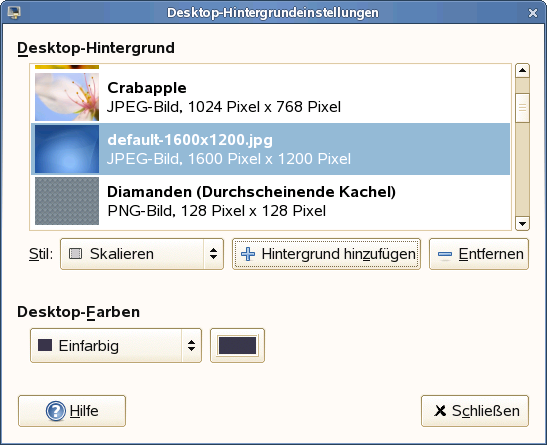547x445 pixels.
Task: Open the Einfarbig color mode dropdown
Action: (116, 346)
